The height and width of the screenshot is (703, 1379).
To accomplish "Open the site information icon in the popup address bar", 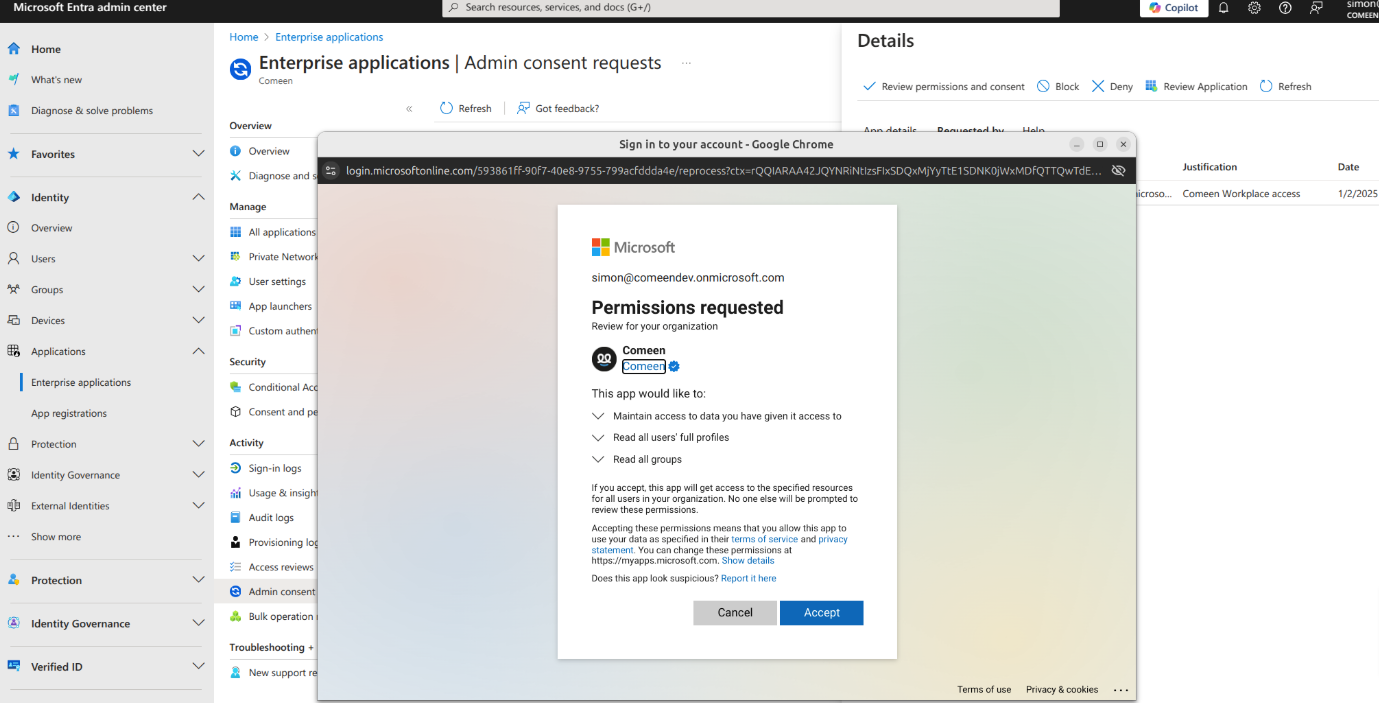I will click(x=331, y=171).
